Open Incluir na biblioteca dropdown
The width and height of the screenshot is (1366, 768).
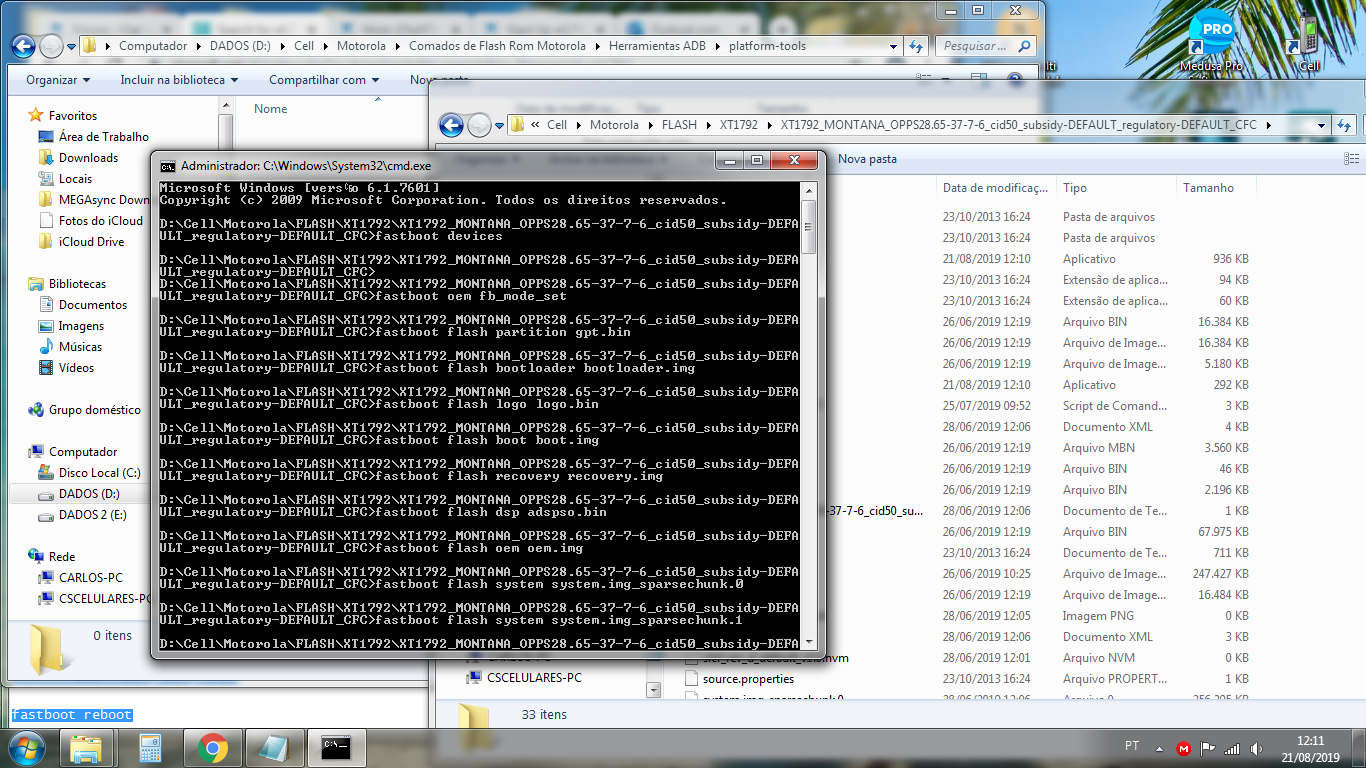pos(179,80)
